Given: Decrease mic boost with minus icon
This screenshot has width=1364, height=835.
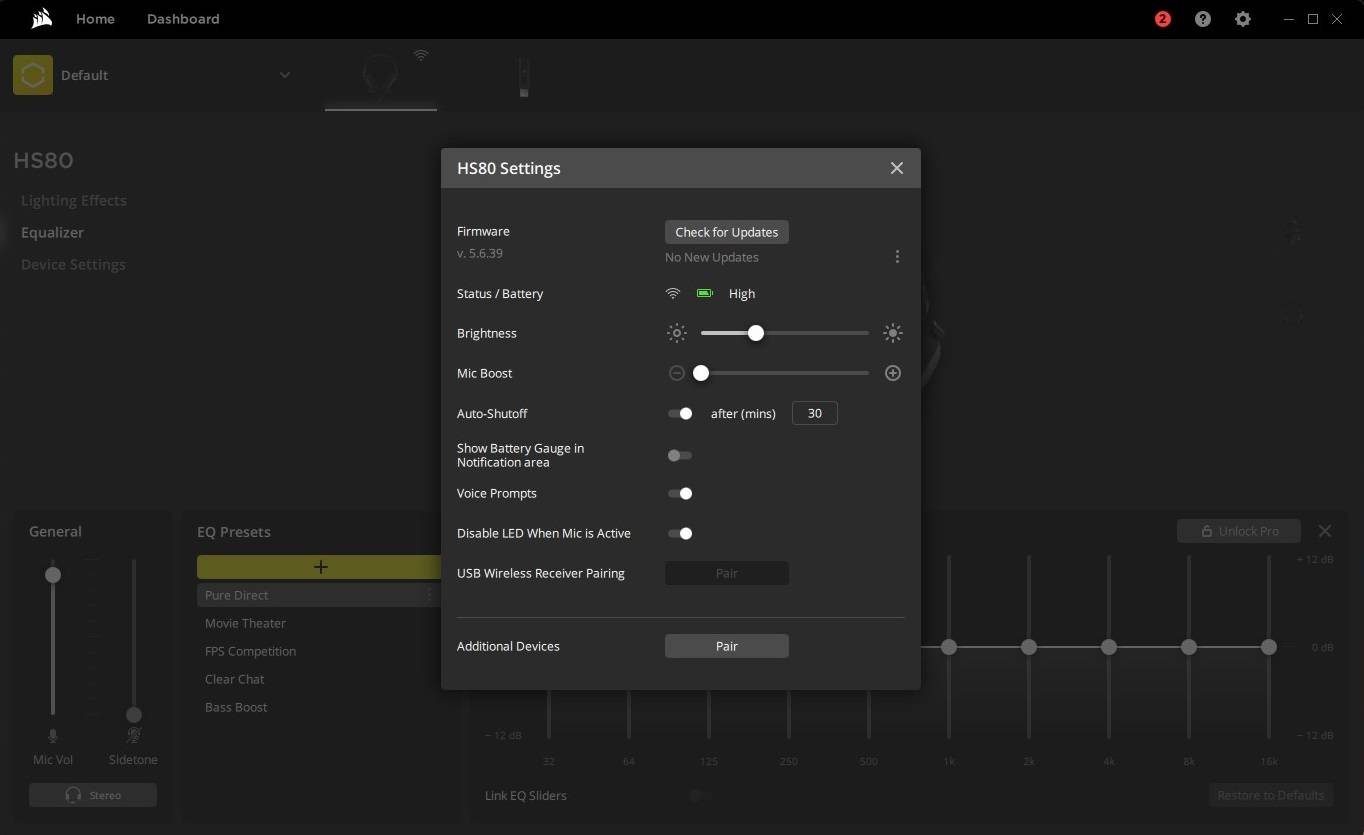Looking at the screenshot, I should pyautogui.click(x=677, y=373).
